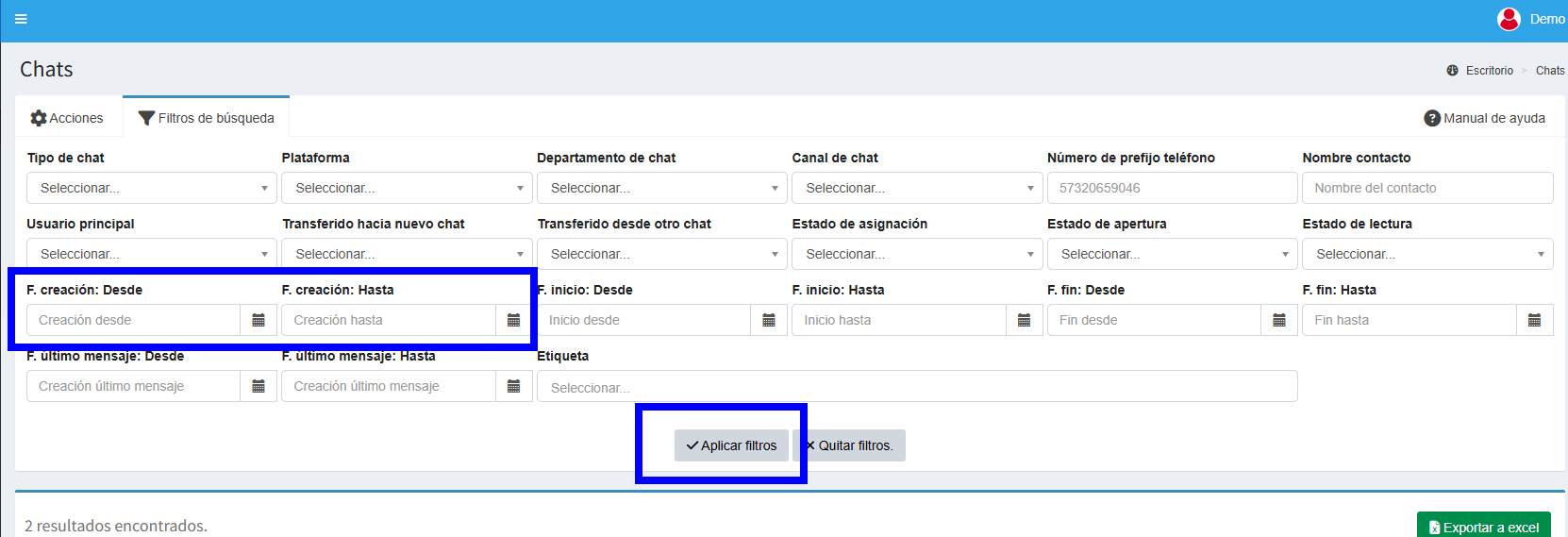
Task: Focus the Inicio hasta date field
Action: tap(899, 320)
